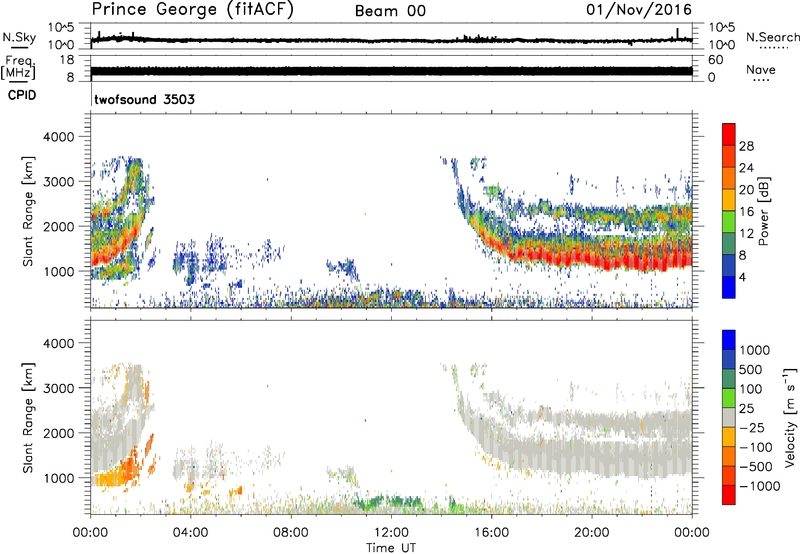Click the gray segment of Velocity colorbar
The image size is (800, 554).
729,418
